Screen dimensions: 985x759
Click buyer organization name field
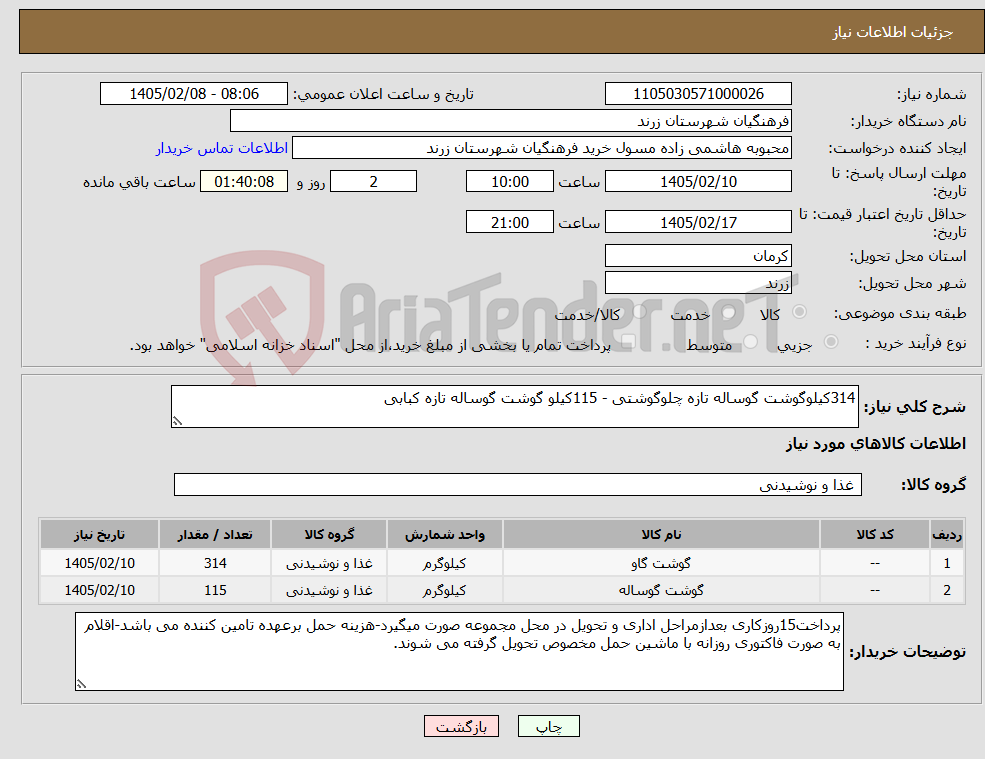tap(511, 121)
